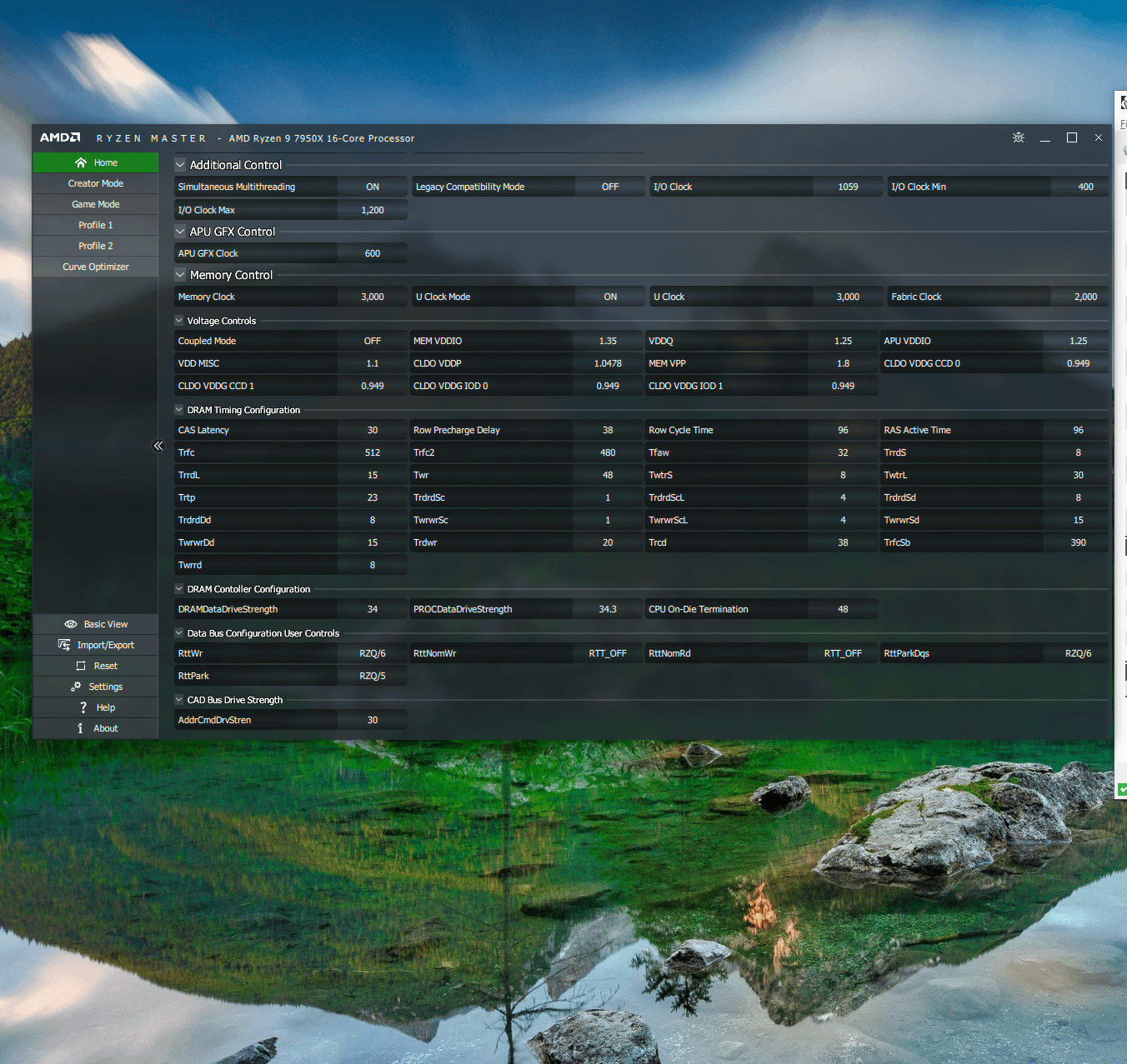1127x1064 pixels.
Task: Click the AMD logo in the title bar
Action: pyautogui.click(x=60, y=137)
